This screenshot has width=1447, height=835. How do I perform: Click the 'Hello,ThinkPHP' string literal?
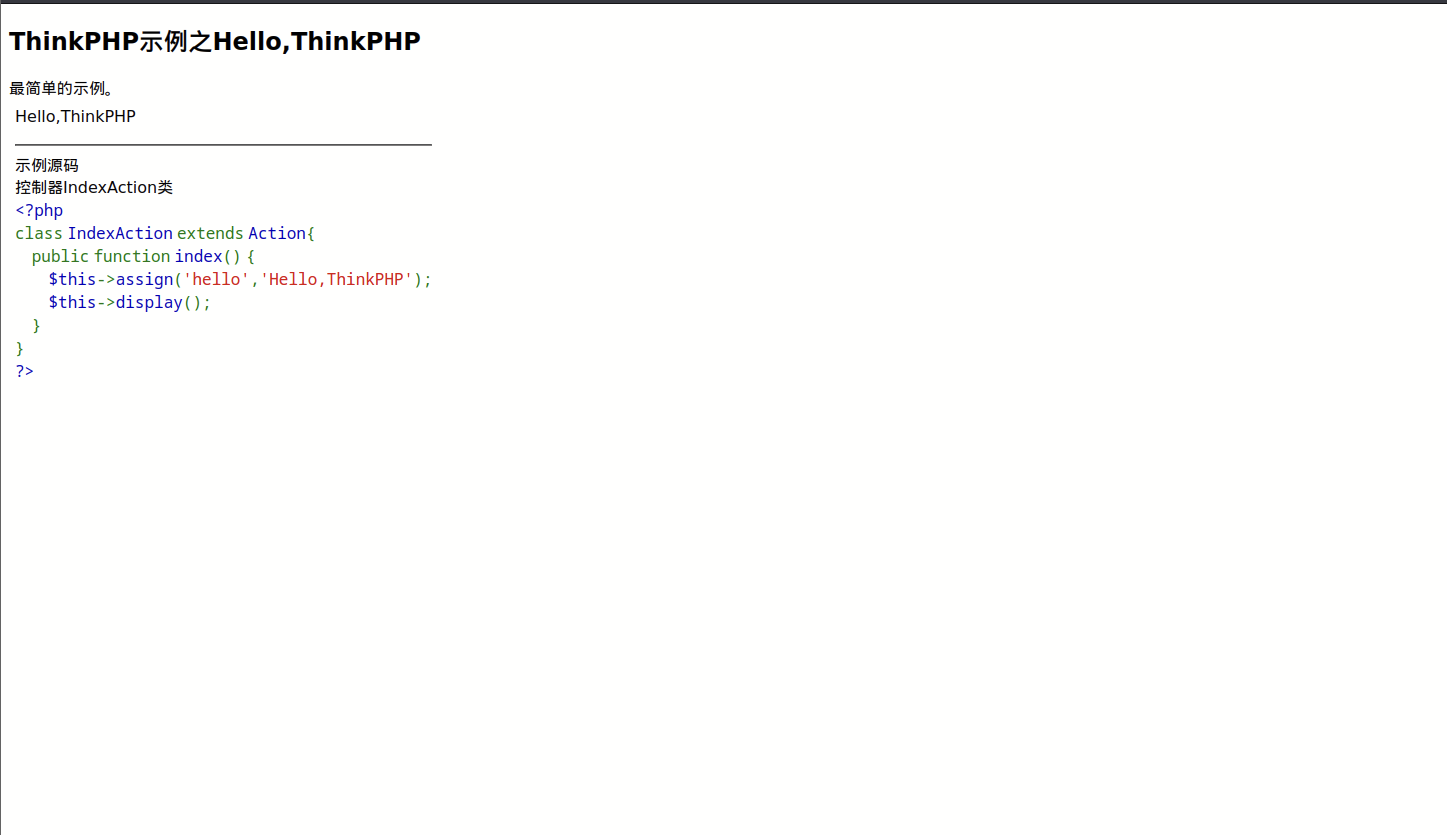click(x=337, y=279)
